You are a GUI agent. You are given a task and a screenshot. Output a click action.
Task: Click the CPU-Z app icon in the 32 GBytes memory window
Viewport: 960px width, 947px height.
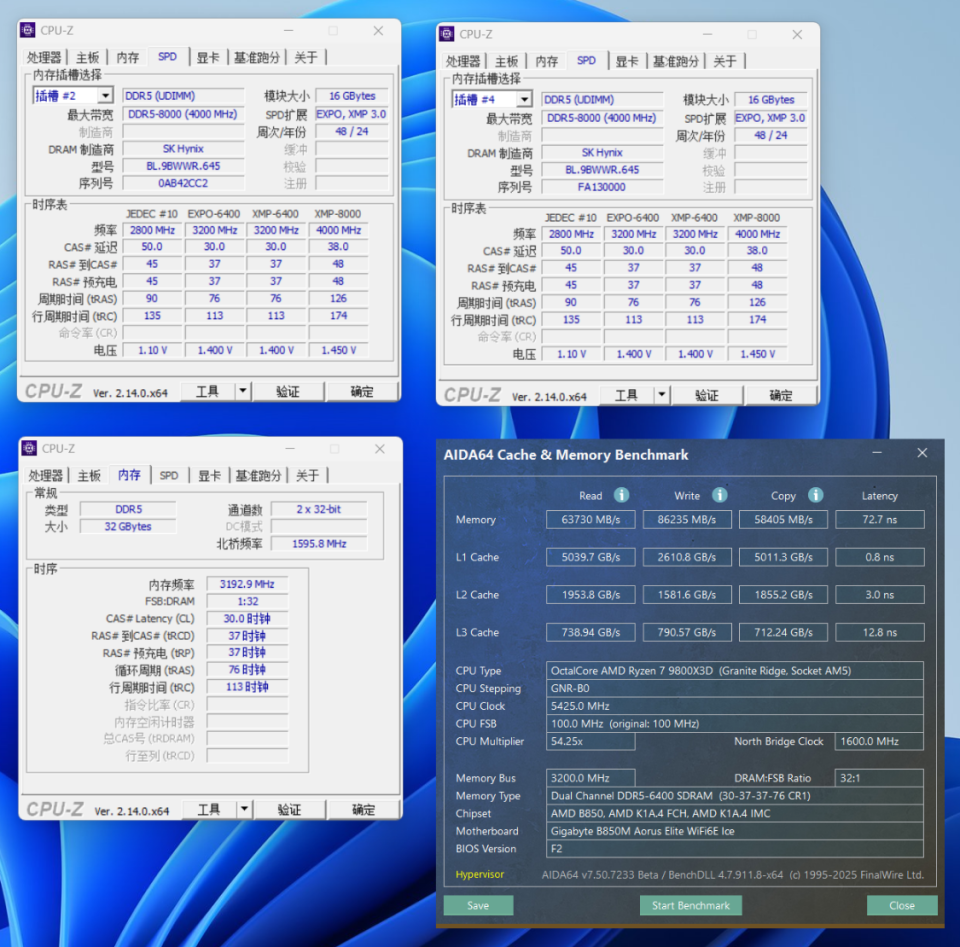(x=29, y=448)
